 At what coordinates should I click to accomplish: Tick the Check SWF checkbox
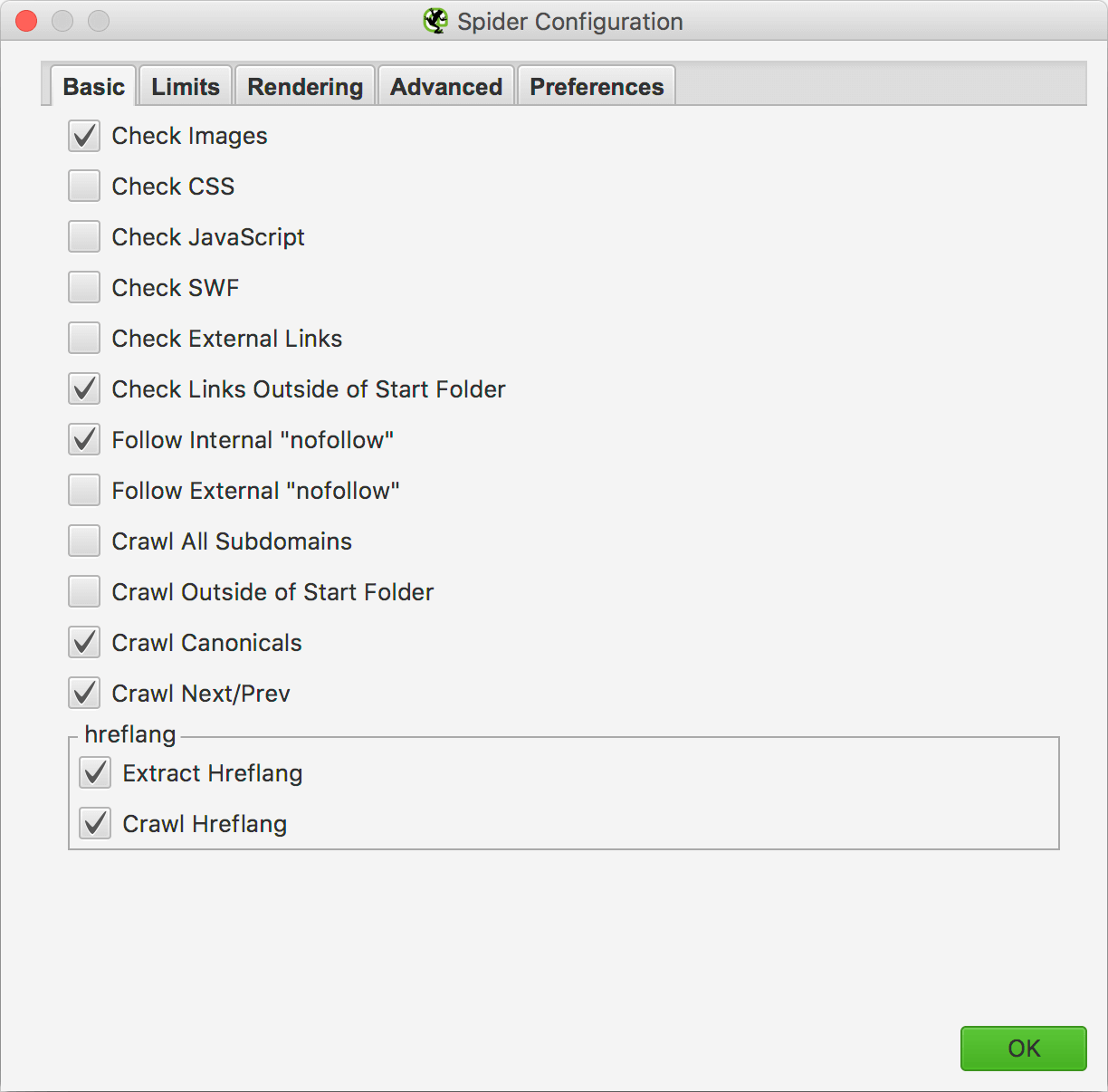pos(84,288)
